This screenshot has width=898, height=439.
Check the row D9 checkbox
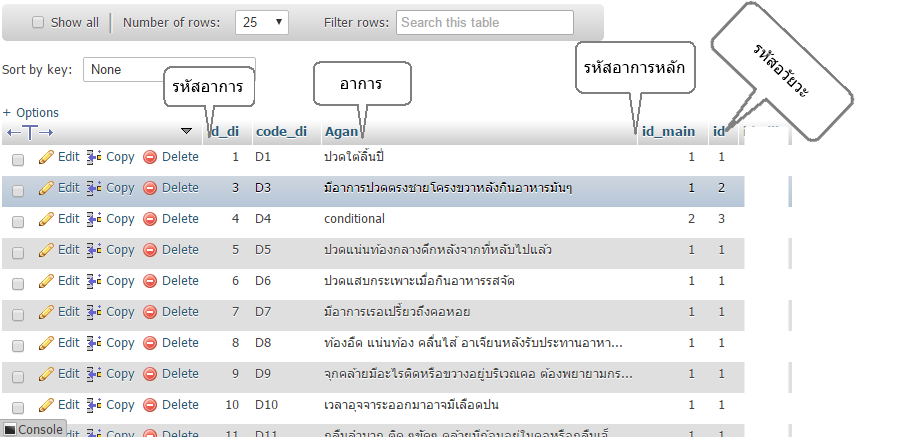pyautogui.click(x=18, y=377)
